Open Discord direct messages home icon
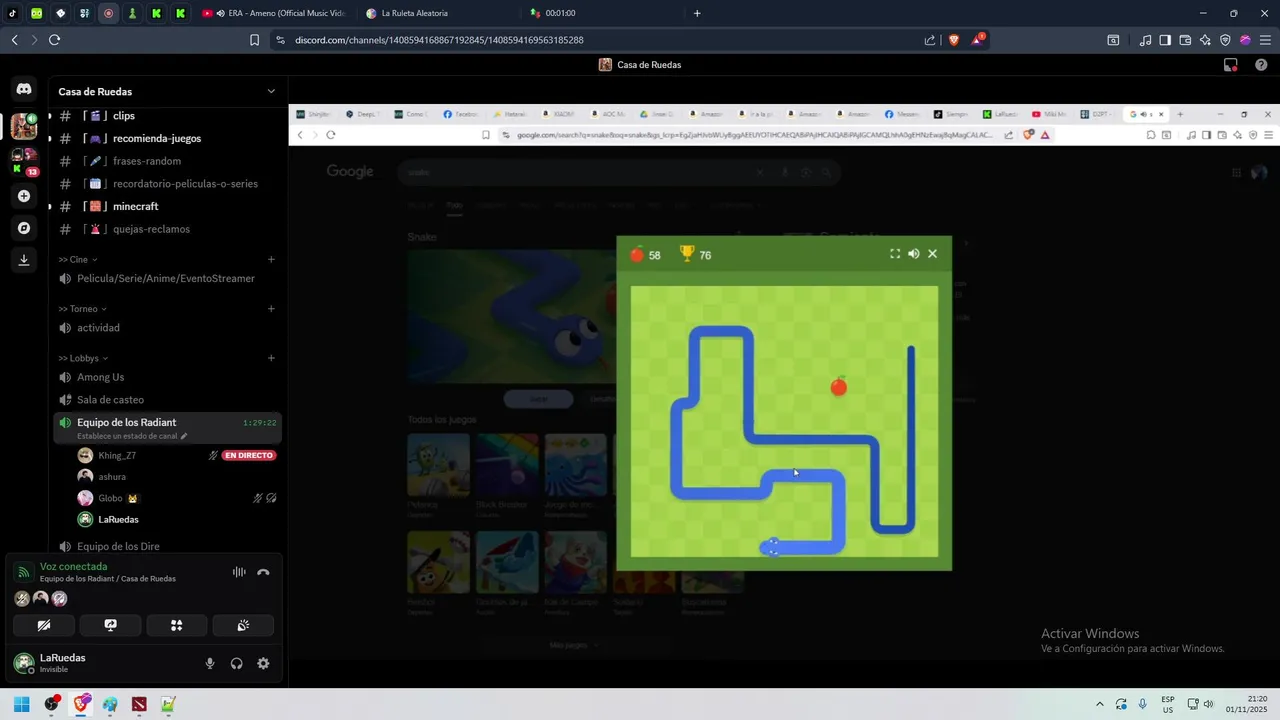This screenshot has width=1280, height=720. click(x=24, y=89)
